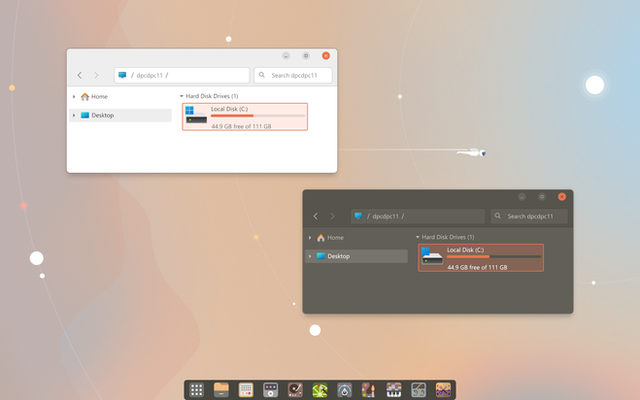Click the computer icon in dark window address bar
640x400 pixels.
pos(358,216)
